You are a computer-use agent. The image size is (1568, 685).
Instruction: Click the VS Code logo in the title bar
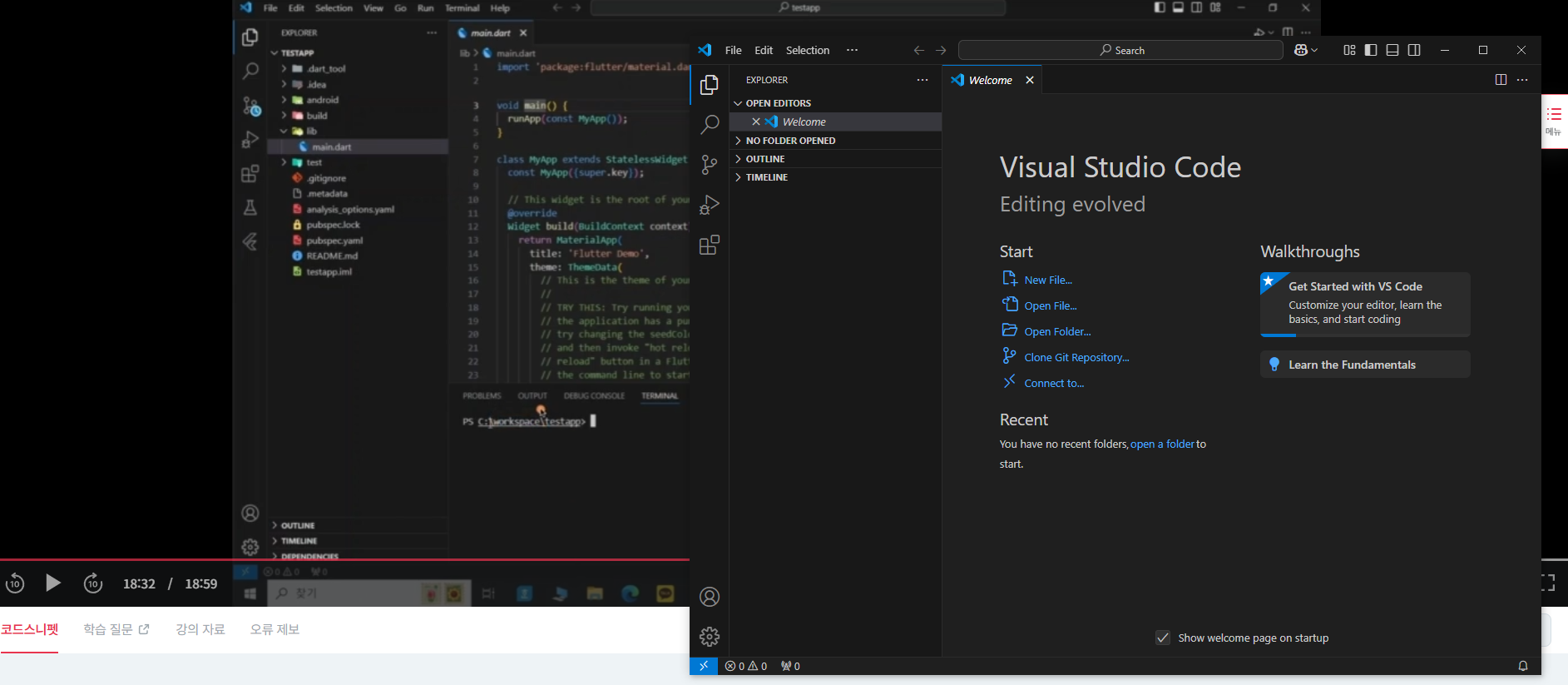click(705, 50)
